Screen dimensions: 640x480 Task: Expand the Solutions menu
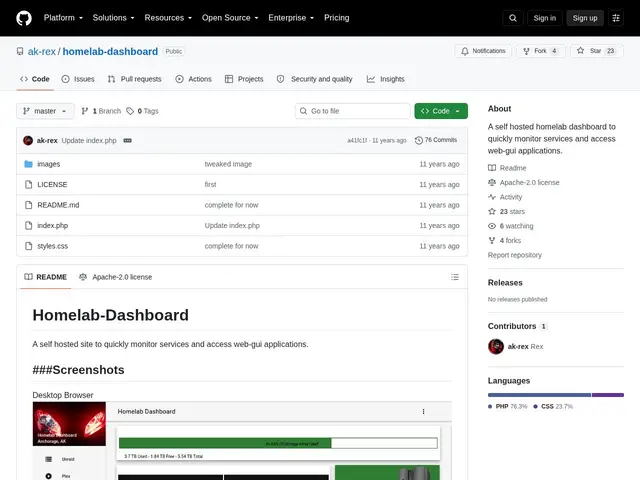coord(113,18)
